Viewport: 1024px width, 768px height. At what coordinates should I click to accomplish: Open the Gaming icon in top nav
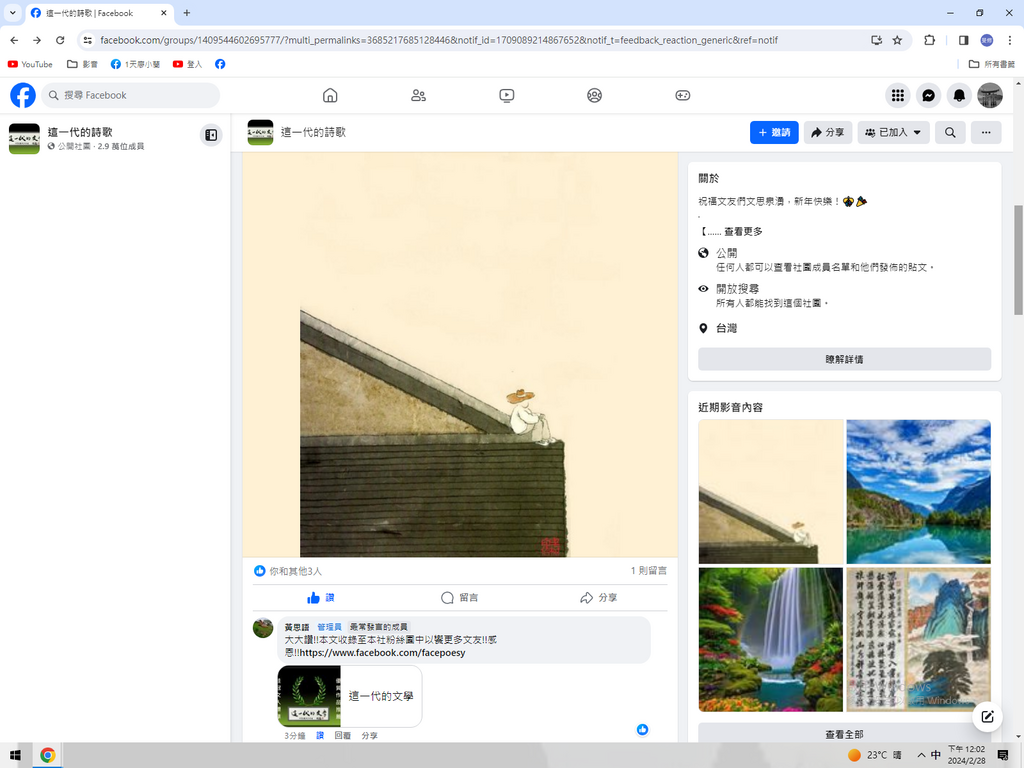click(682, 95)
